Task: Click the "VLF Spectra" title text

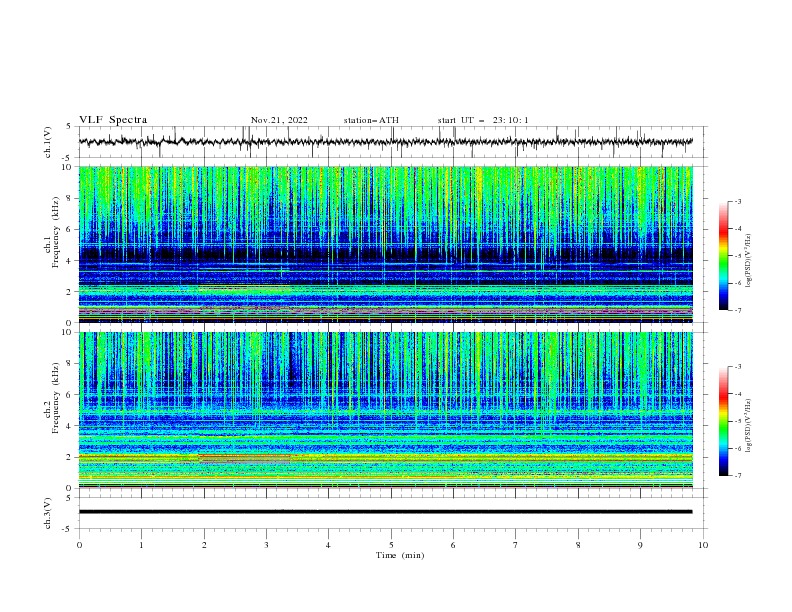Action: coord(113,120)
